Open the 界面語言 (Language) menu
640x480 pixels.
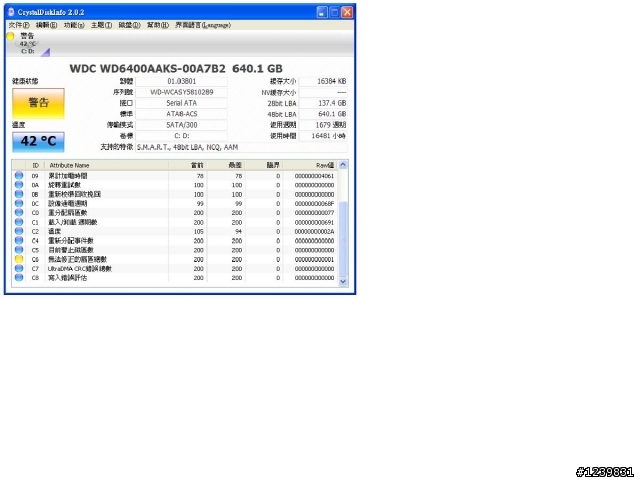click(203, 25)
